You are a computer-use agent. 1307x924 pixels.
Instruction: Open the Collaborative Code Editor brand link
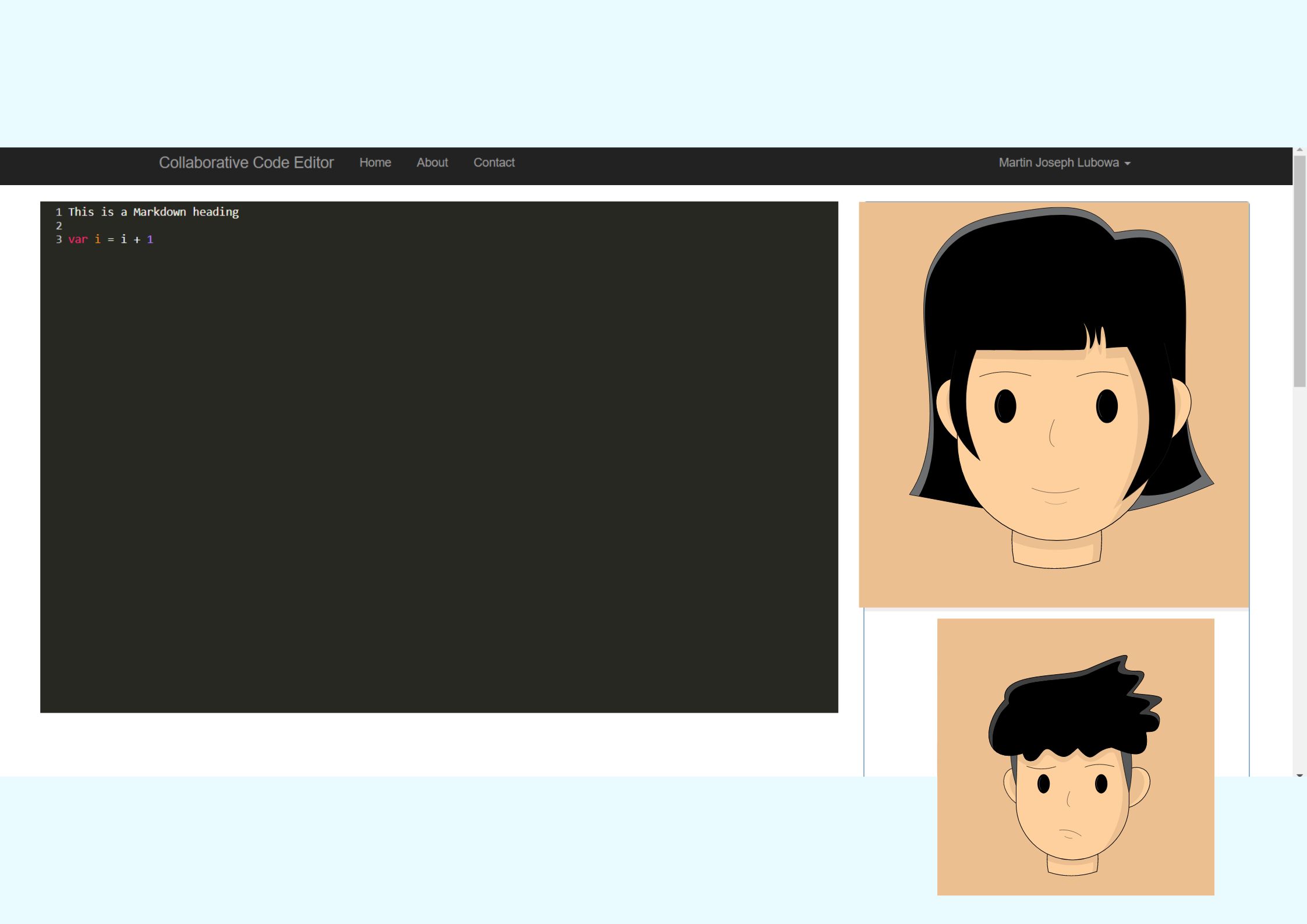pos(246,162)
